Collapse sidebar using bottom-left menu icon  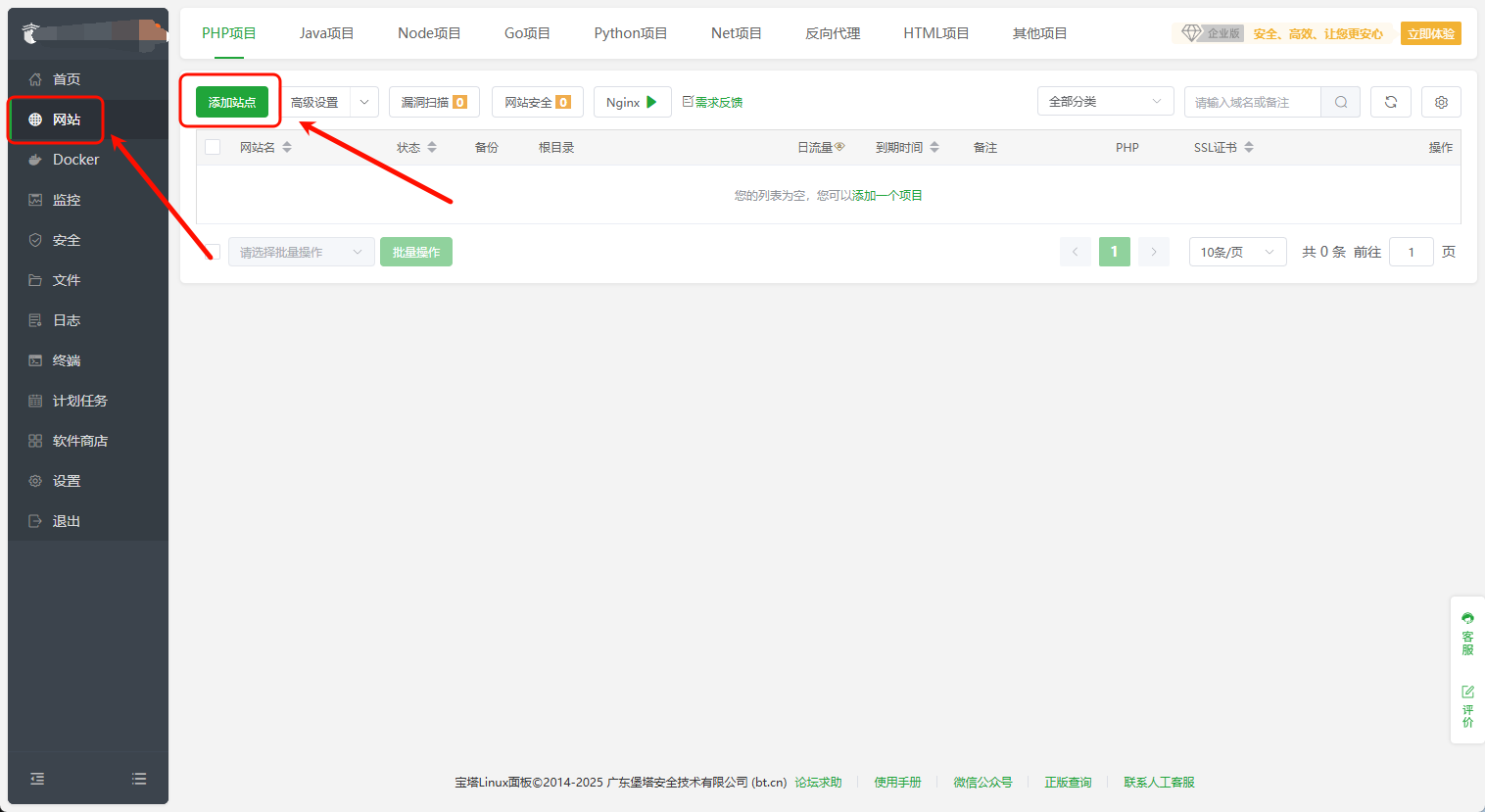coord(37,779)
